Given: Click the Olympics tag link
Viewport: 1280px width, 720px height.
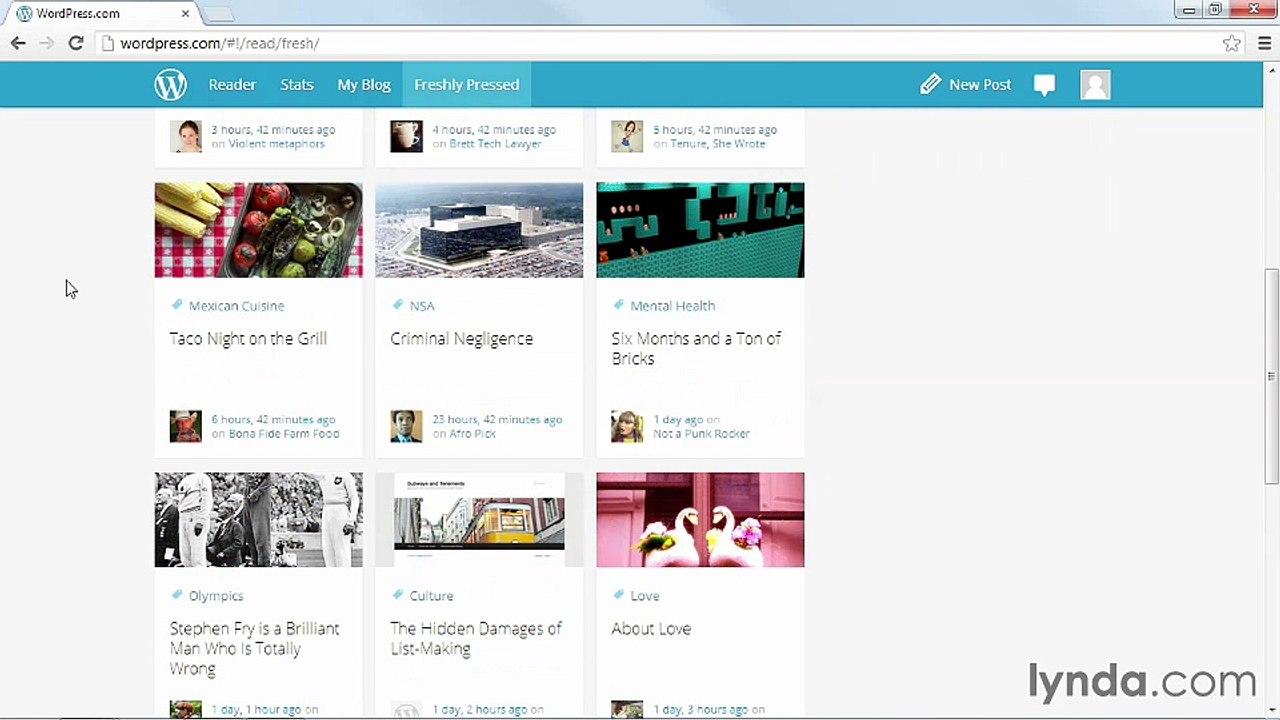Looking at the screenshot, I should click(216, 596).
